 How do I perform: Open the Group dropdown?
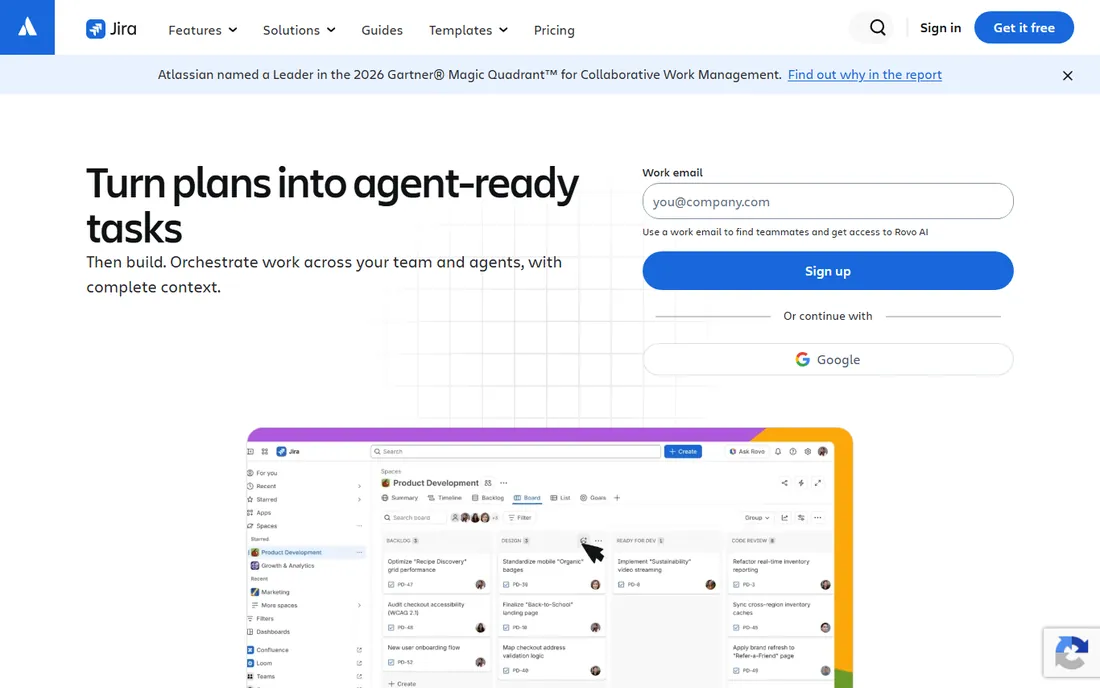click(757, 518)
